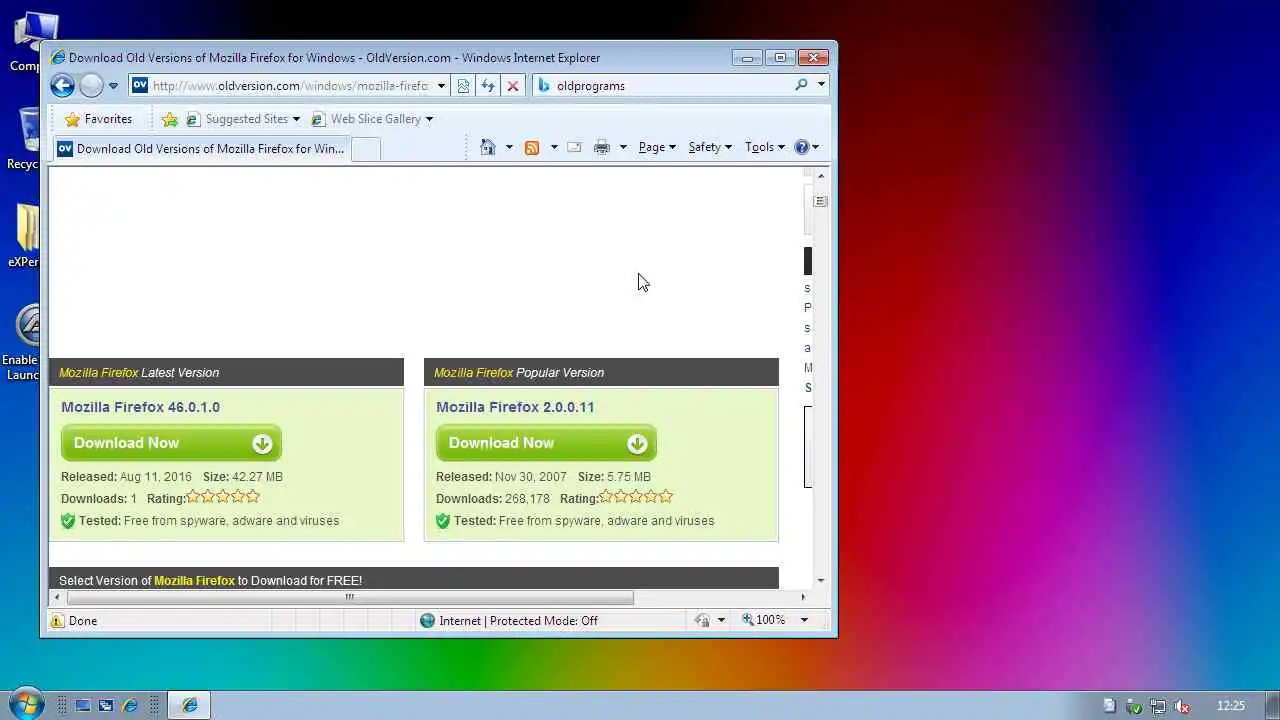Click the muted volume tray icon

pyautogui.click(x=1183, y=706)
